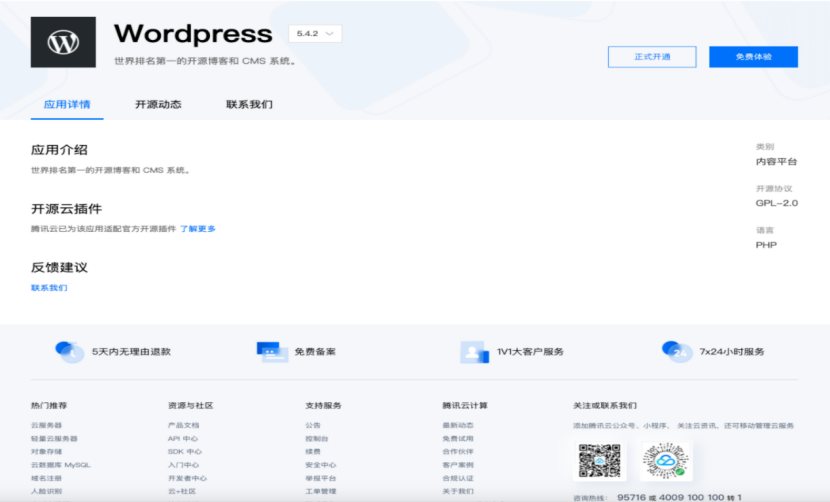
Task: Click the round mini-program QR code
Action: [665, 461]
